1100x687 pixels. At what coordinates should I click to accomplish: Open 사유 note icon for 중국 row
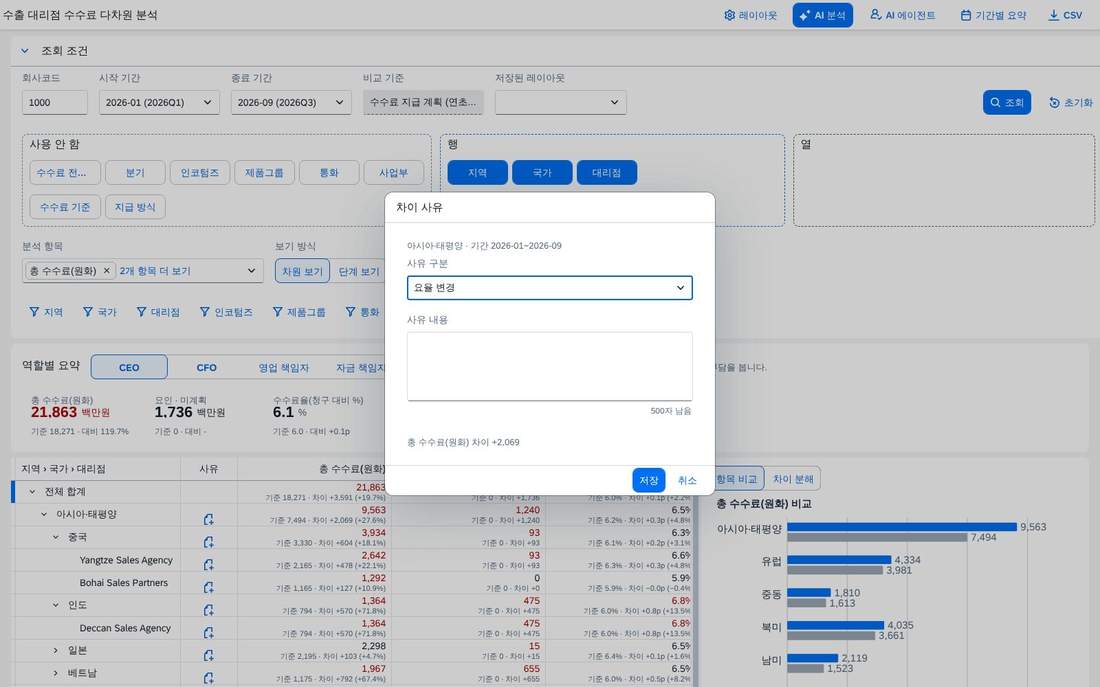pyautogui.click(x=208, y=542)
